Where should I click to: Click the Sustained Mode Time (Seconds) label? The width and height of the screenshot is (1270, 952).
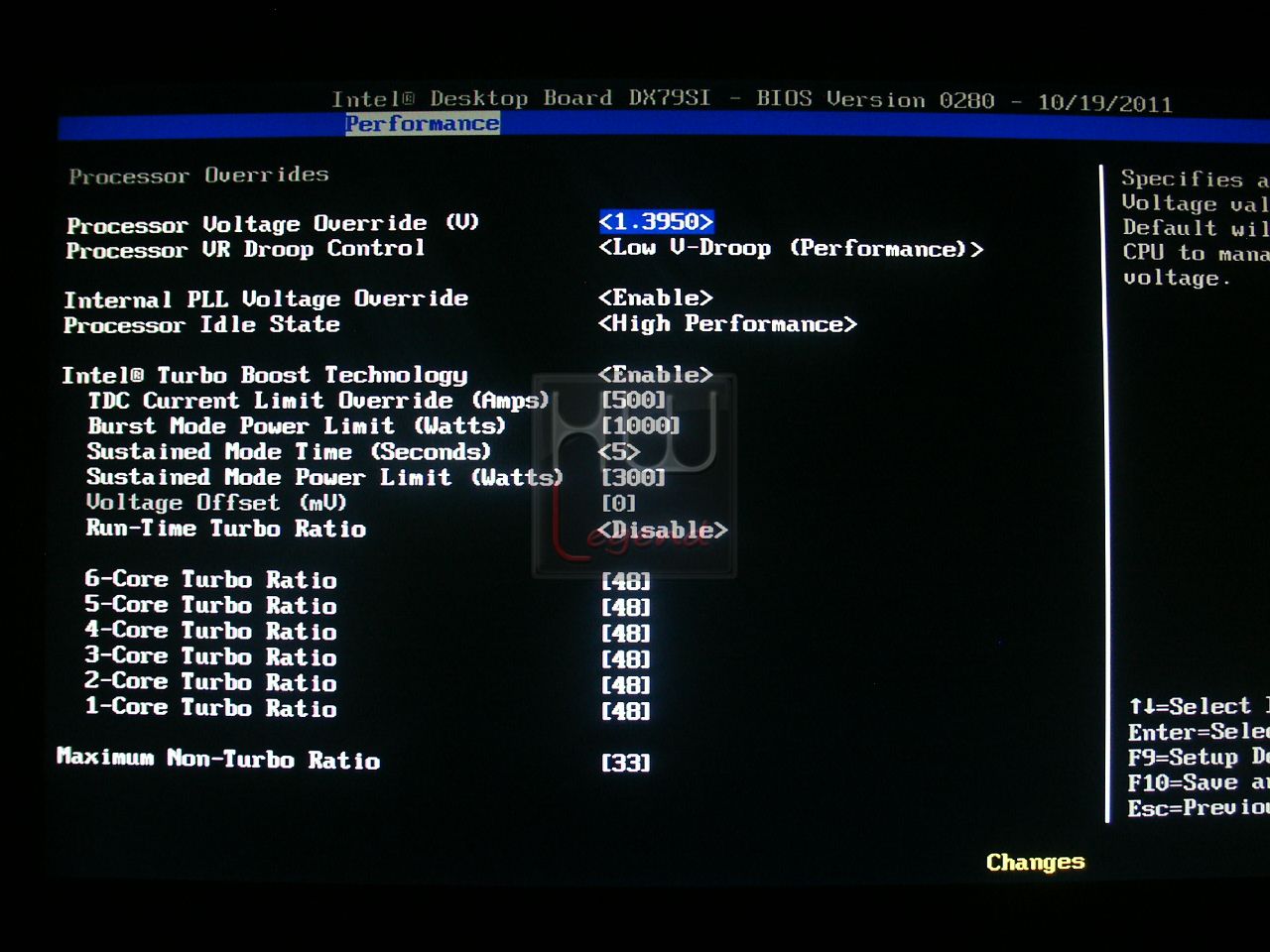click(x=289, y=452)
